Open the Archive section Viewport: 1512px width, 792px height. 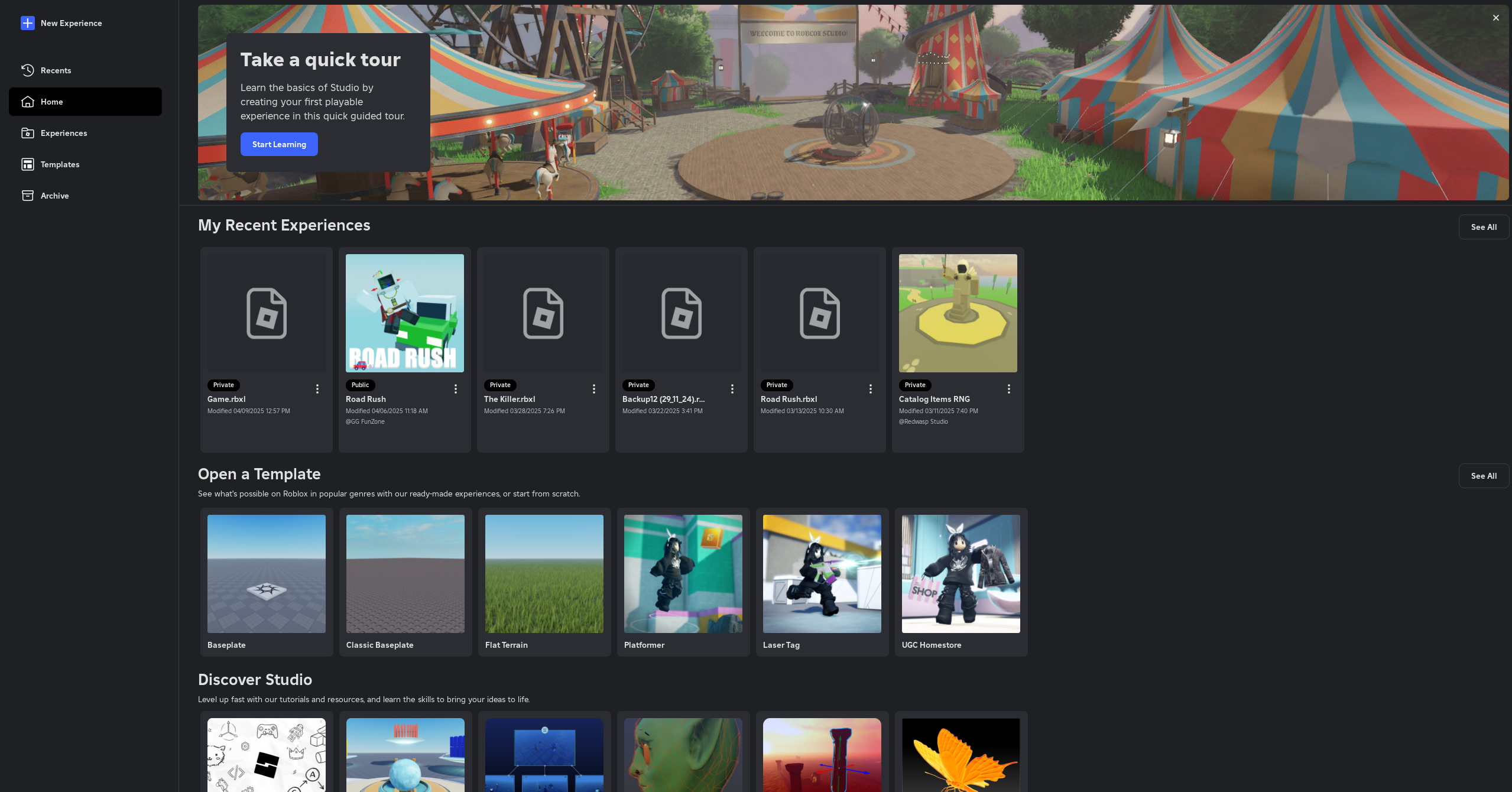click(x=54, y=195)
